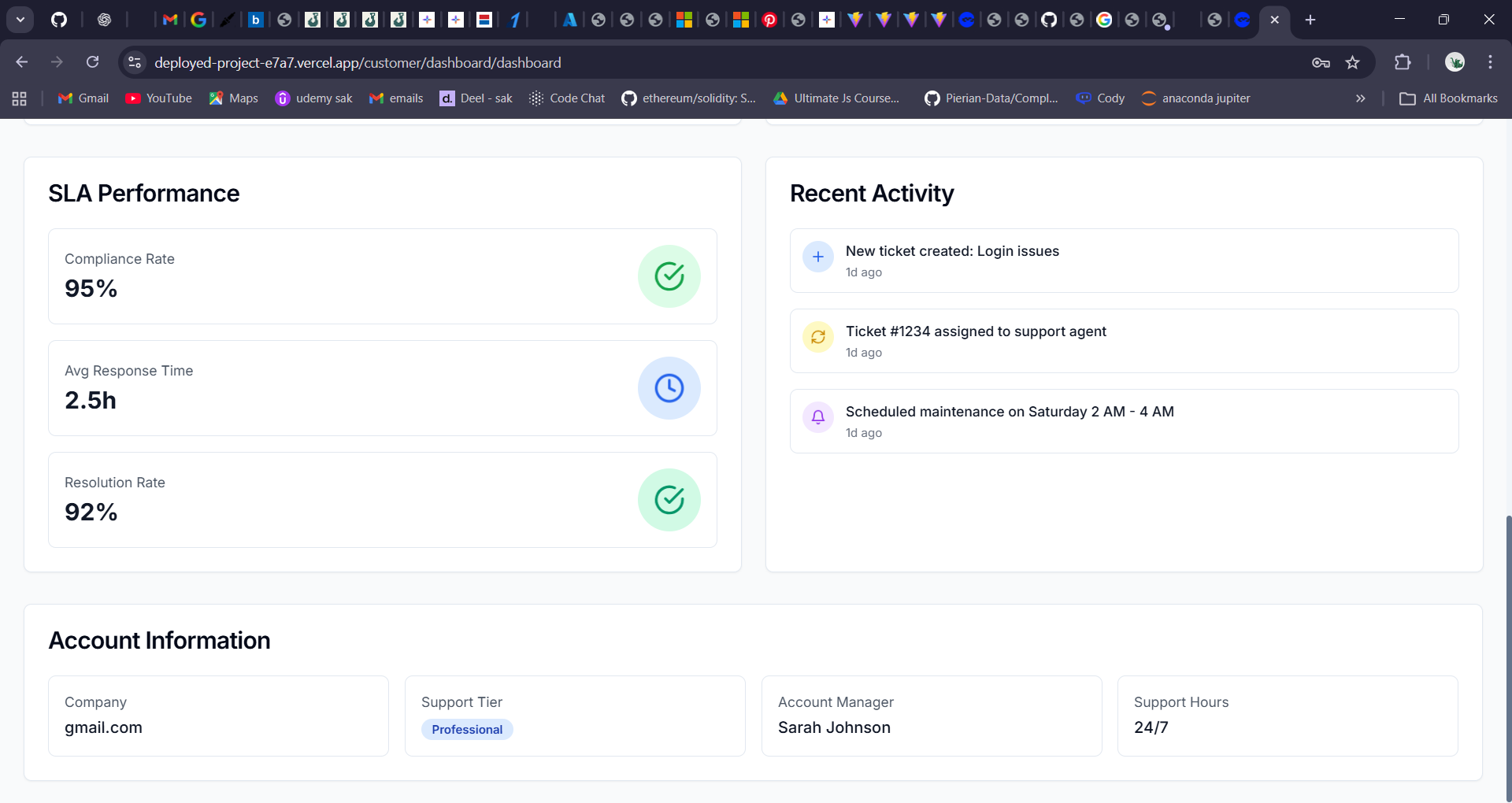Close the current active tab
The width and height of the screenshot is (1512, 803).
(1274, 20)
